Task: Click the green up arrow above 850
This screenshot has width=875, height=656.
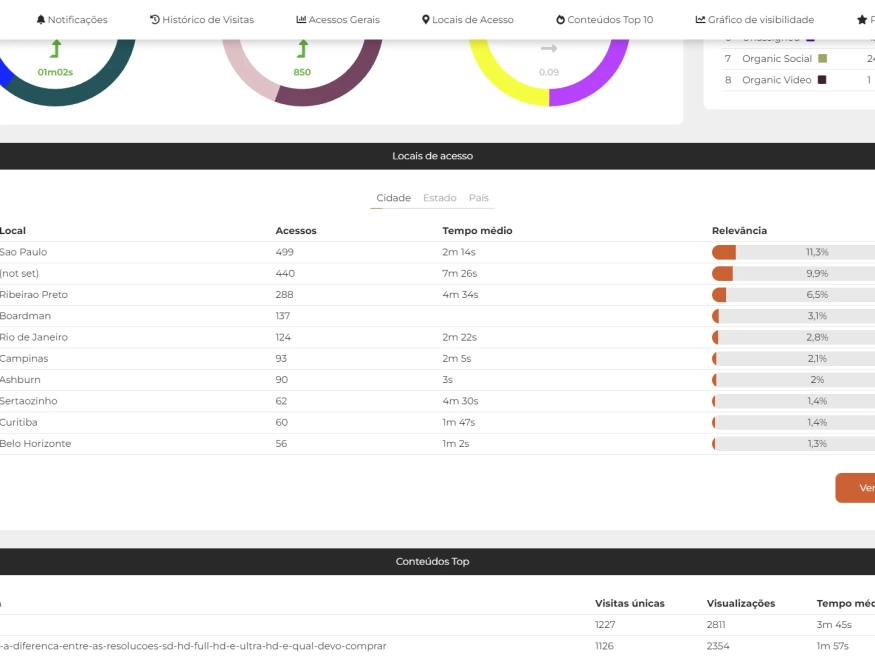Action: [302, 49]
